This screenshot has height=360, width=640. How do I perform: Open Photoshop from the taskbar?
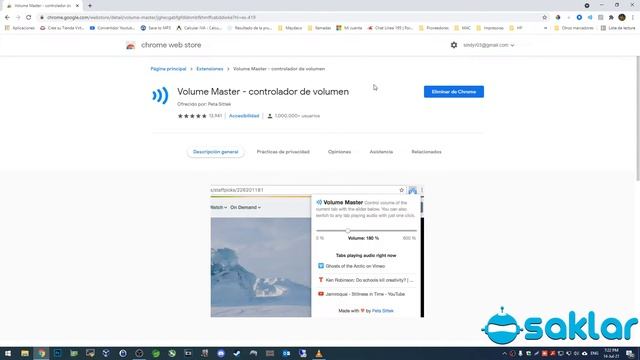coord(58,353)
